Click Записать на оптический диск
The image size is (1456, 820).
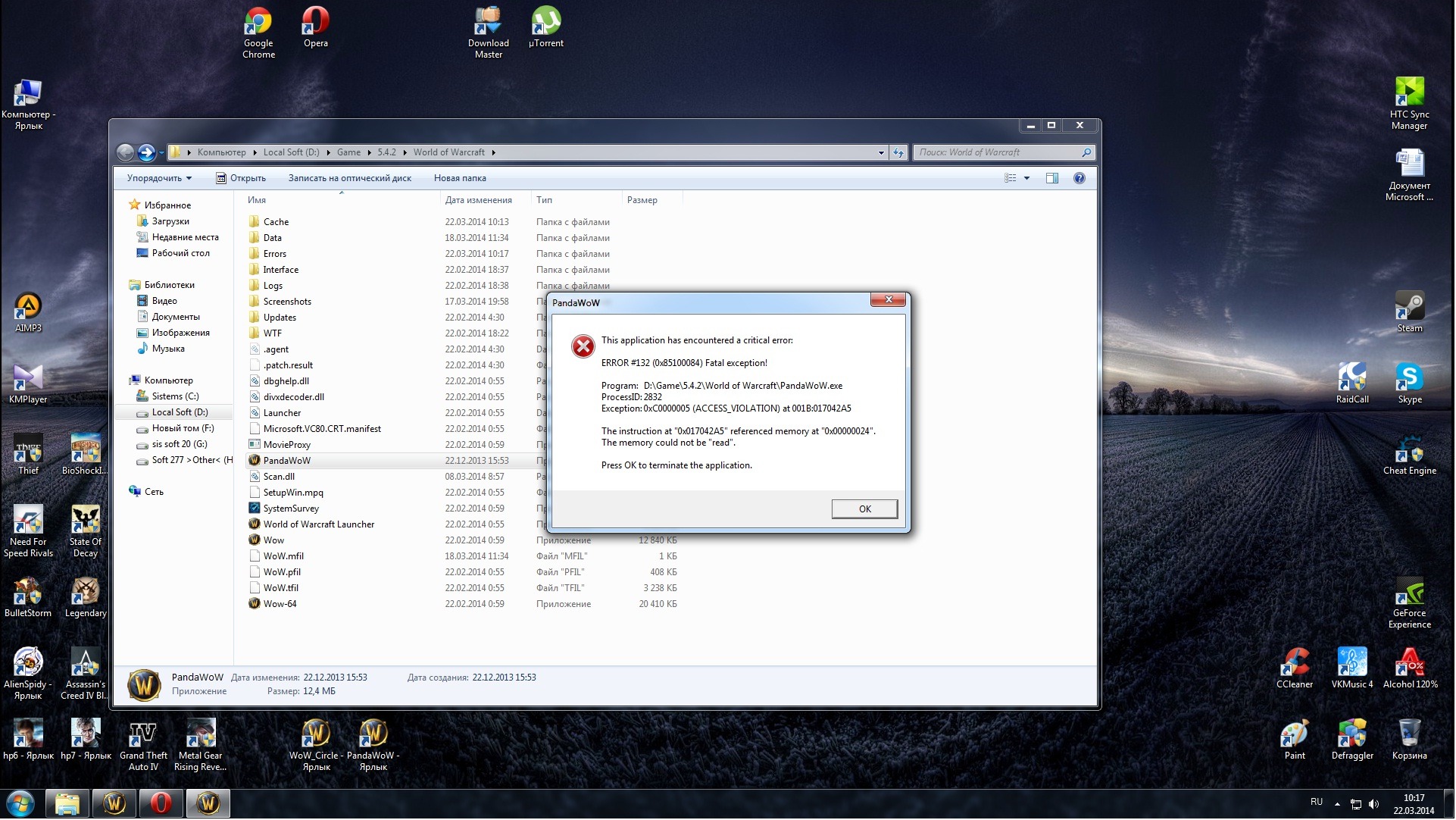click(x=350, y=178)
